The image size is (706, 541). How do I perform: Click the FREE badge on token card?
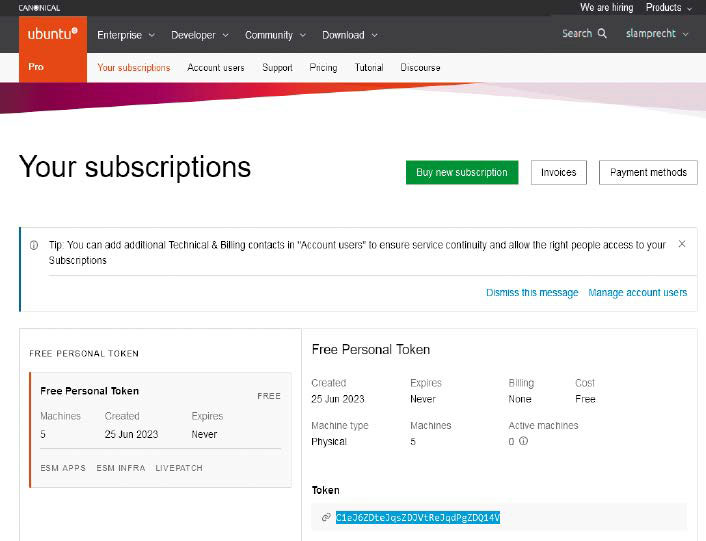[269, 396]
